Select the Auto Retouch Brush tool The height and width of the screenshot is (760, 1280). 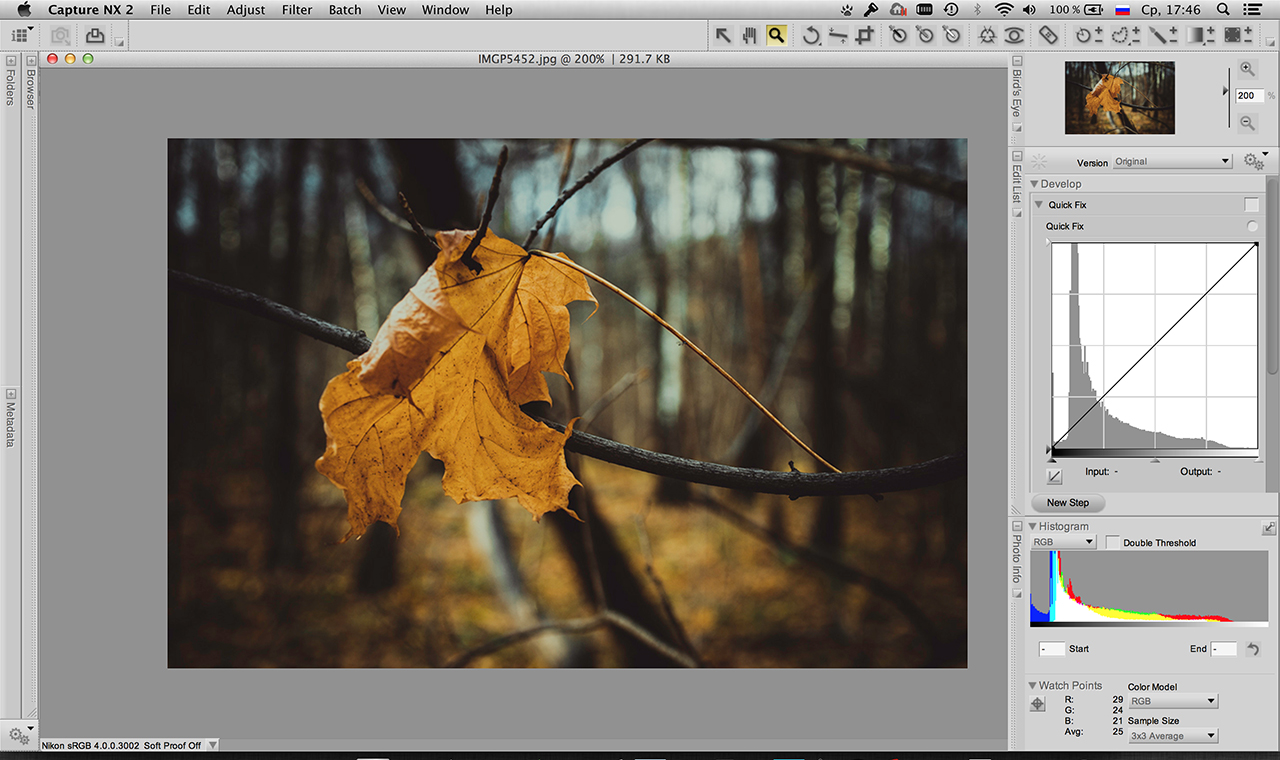[x=1048, y=36]
